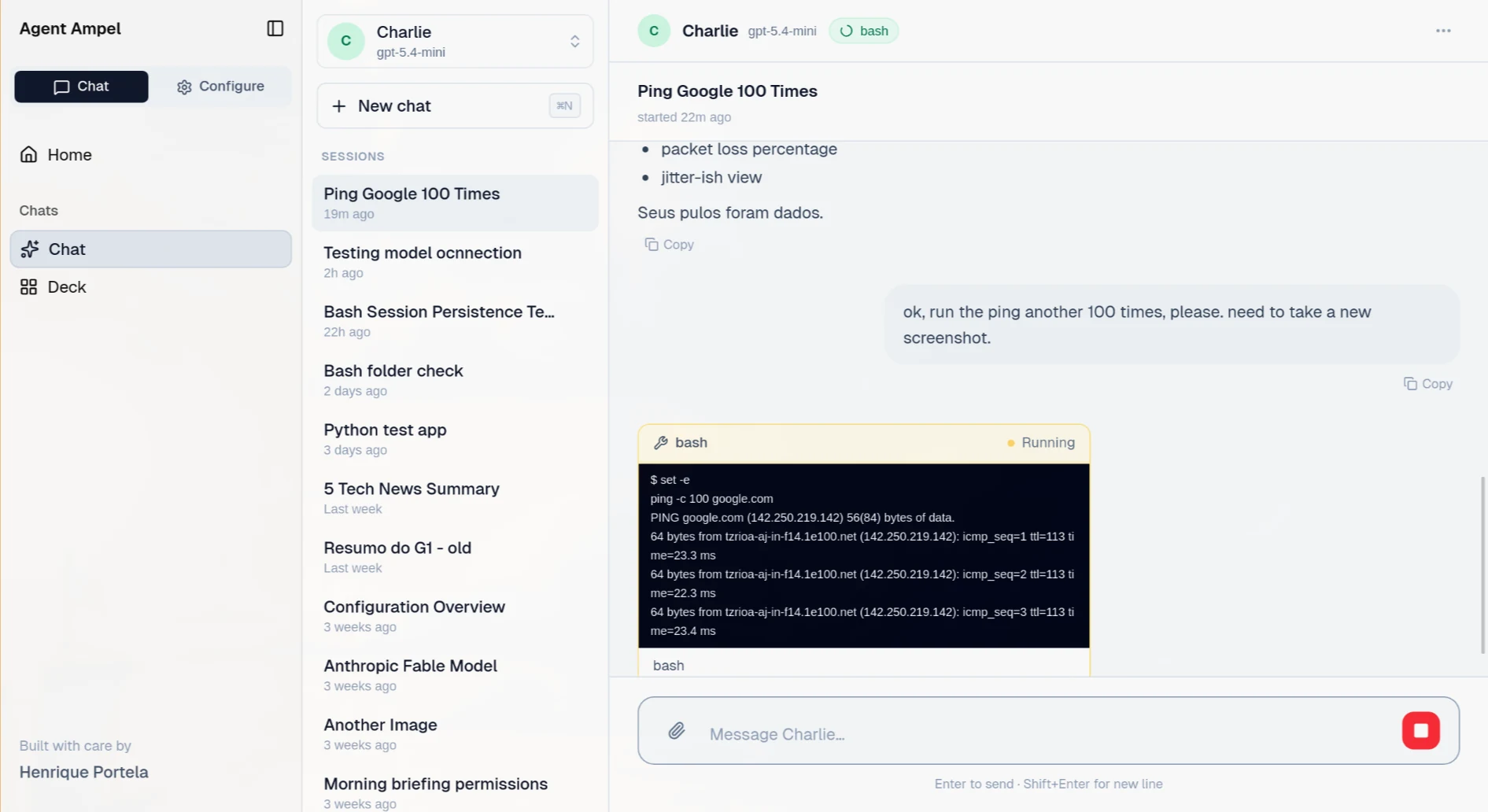This screenshot has height=812, width=1488.
Task: Go to Home in the sidebar
Action: coord(150,155)
